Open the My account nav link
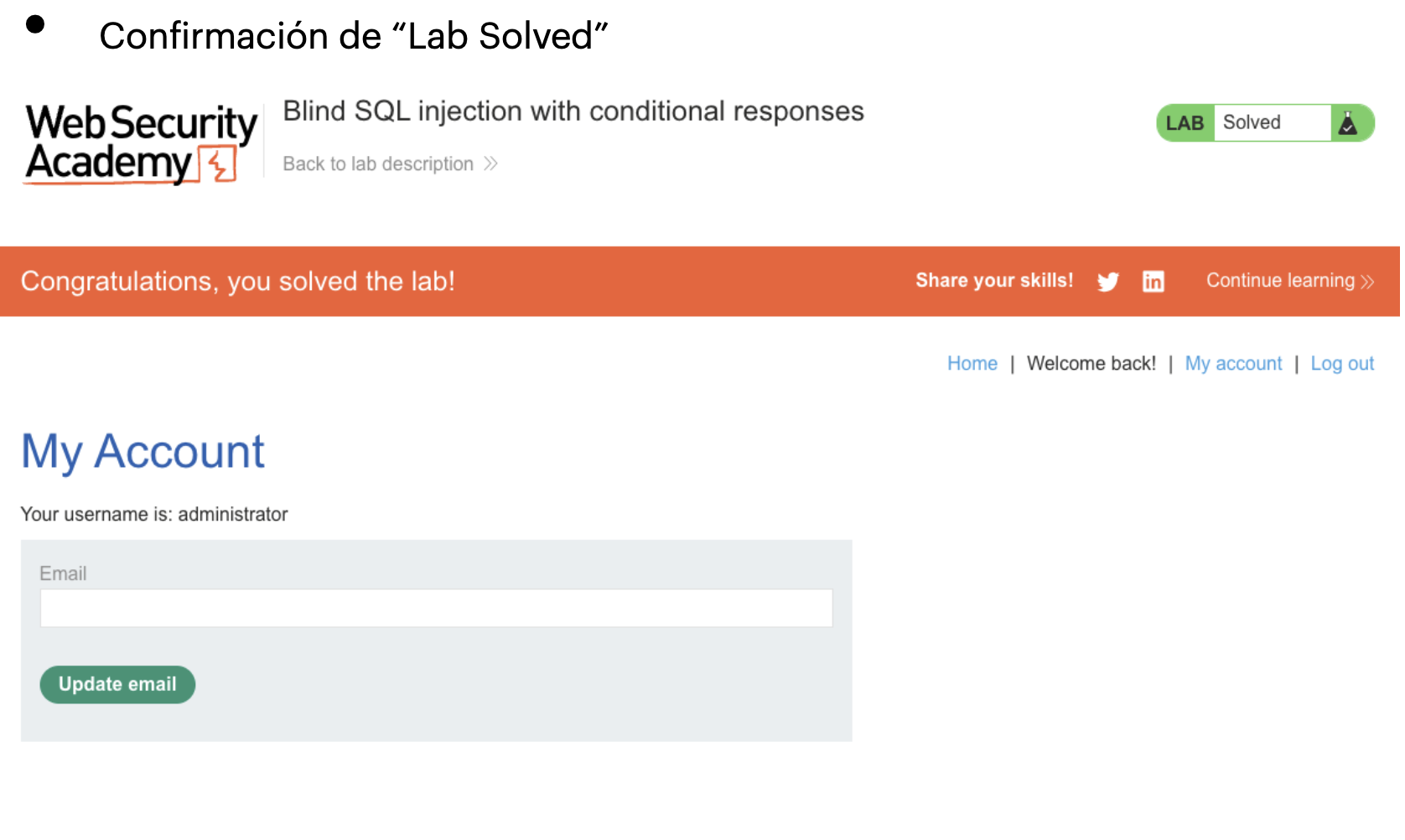The height and width of the screenshot is (840, 1405). click(1233, 364)
